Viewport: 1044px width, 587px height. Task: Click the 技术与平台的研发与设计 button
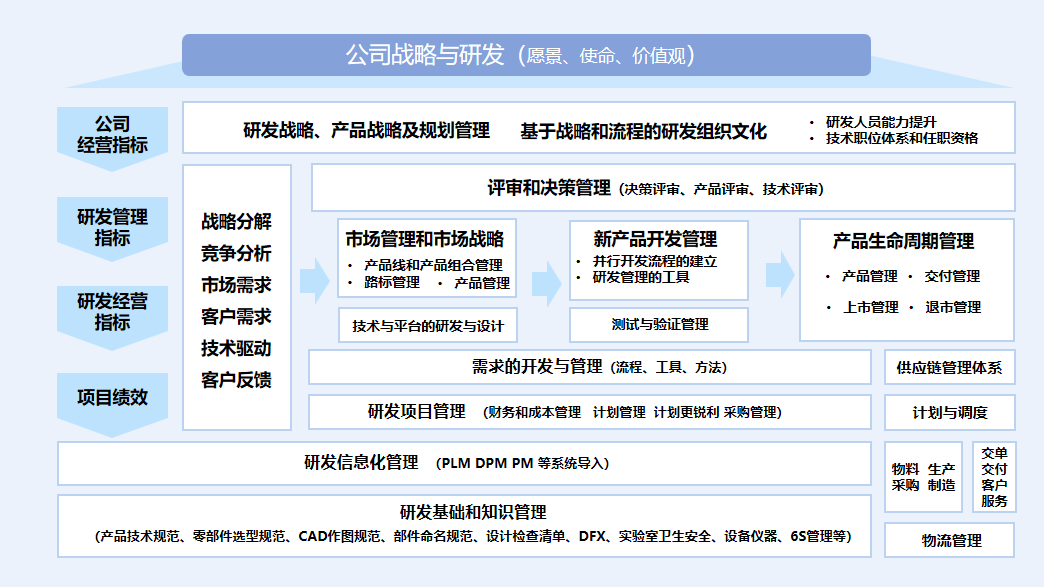click(427, 324)
